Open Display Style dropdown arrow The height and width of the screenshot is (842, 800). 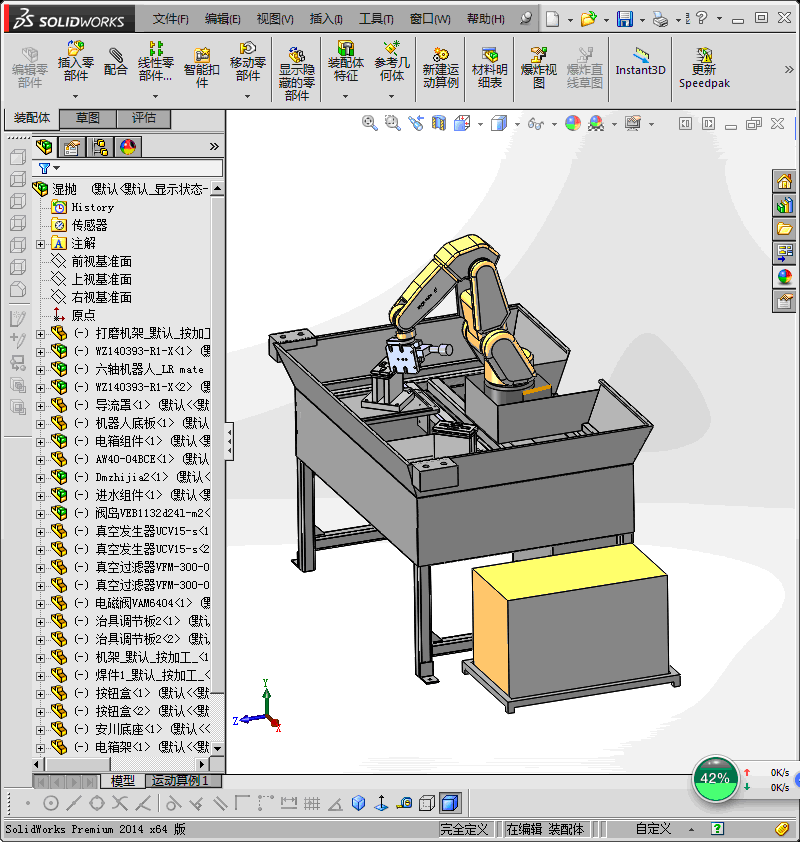click(x=517, y=125)
